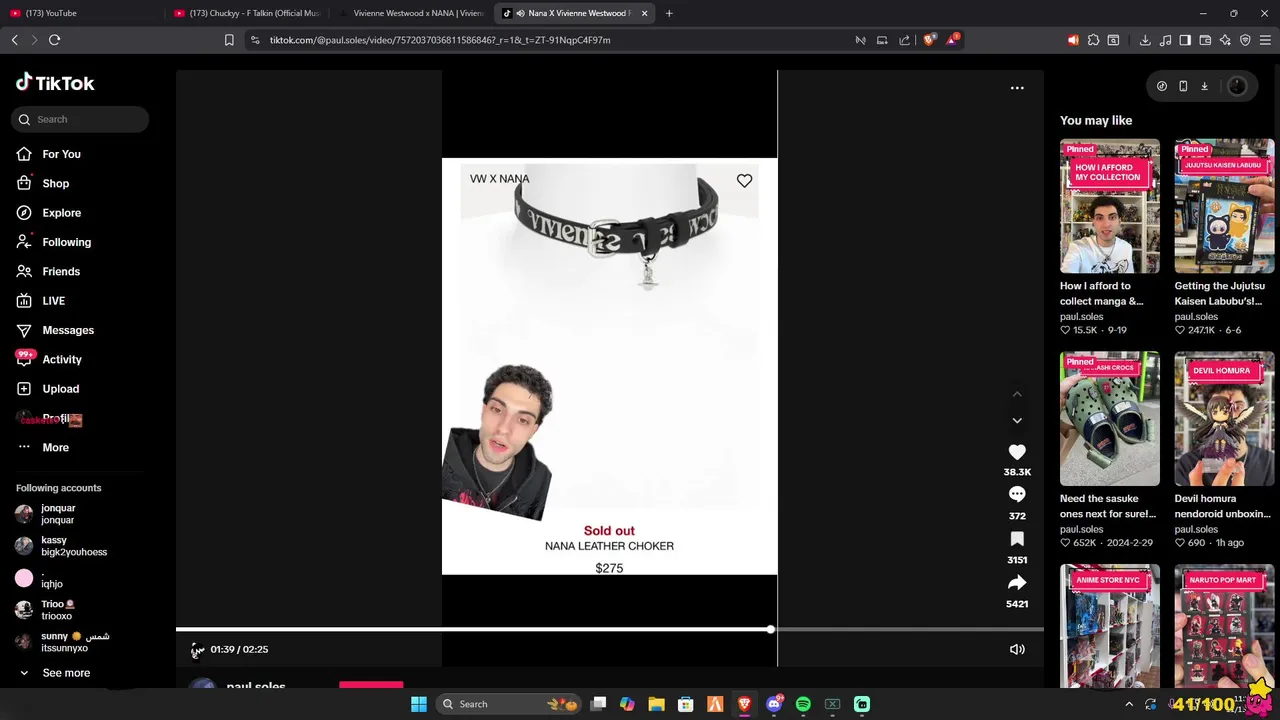Screen dimensions: 1280x720
Task: Open browser downloads icon
Action: pos(1145,40)
